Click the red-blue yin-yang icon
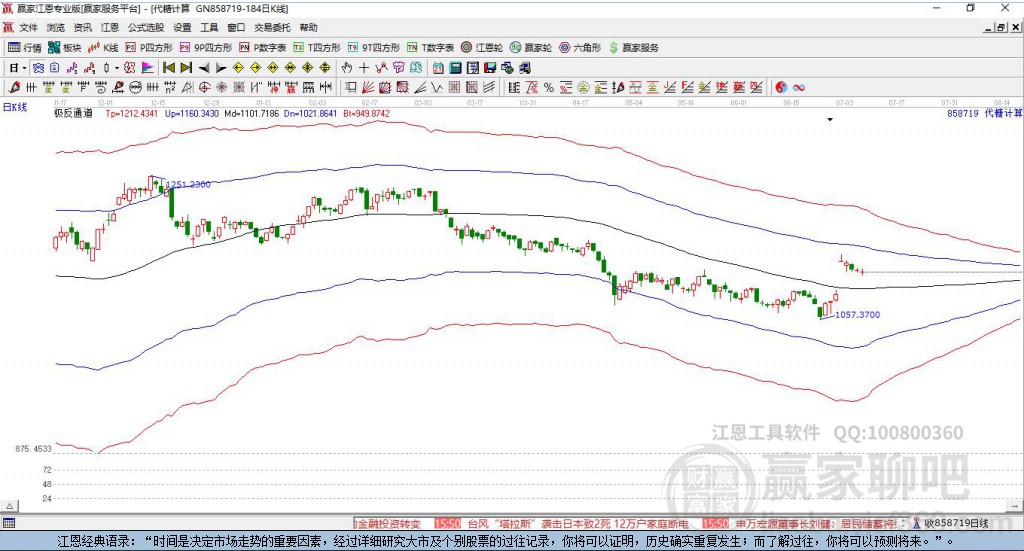This screenshot has width=1024, height=551. click(x=780, y=87)
